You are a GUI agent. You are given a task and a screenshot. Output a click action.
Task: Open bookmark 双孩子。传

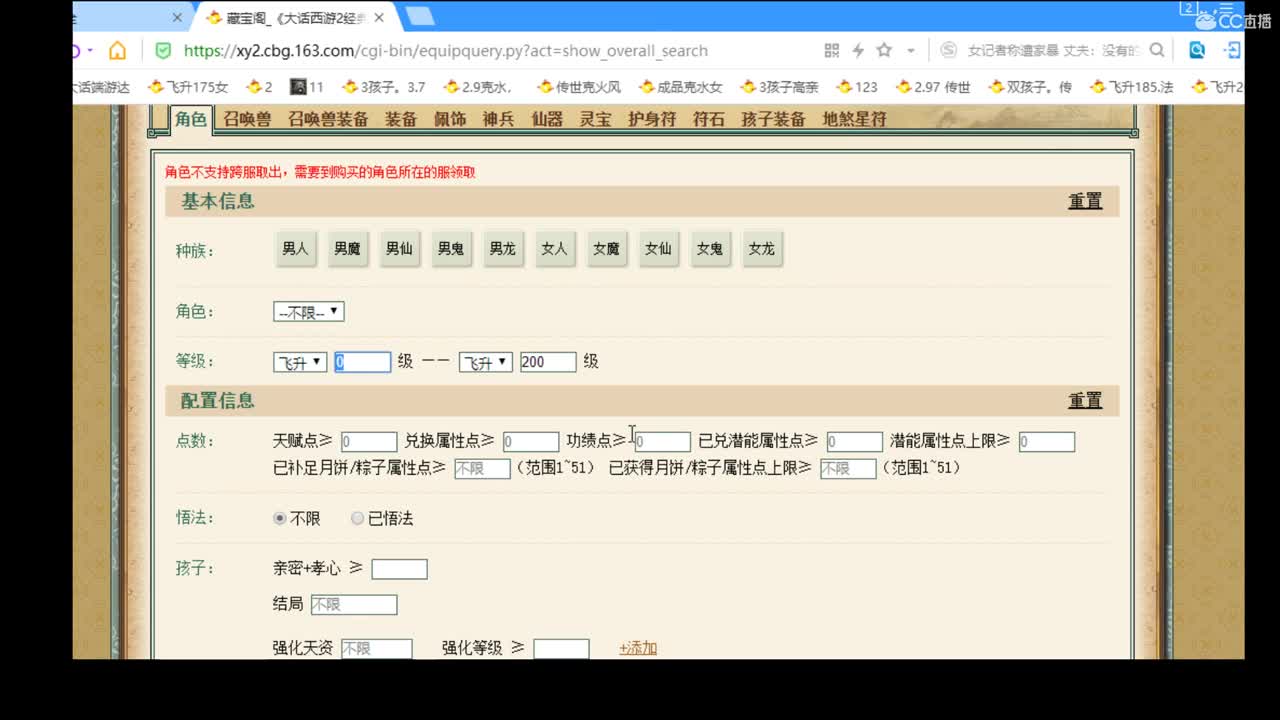(x=1030, y=87)
